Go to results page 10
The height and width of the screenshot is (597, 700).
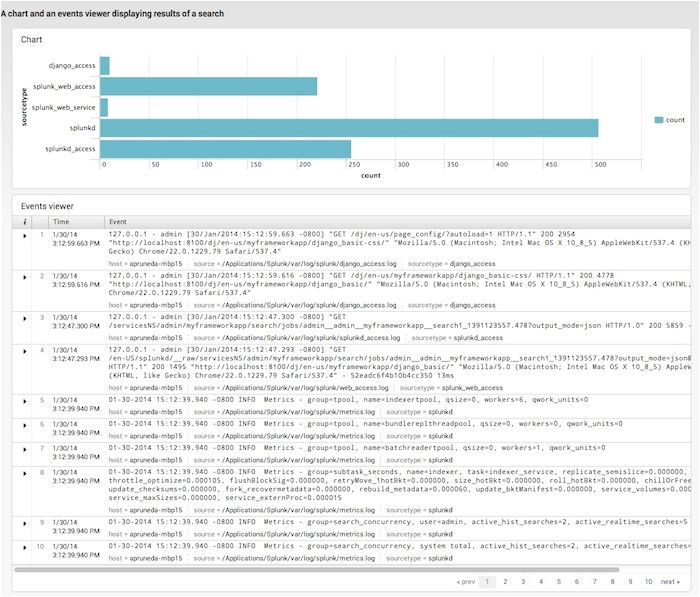click(x=648, y=582)
